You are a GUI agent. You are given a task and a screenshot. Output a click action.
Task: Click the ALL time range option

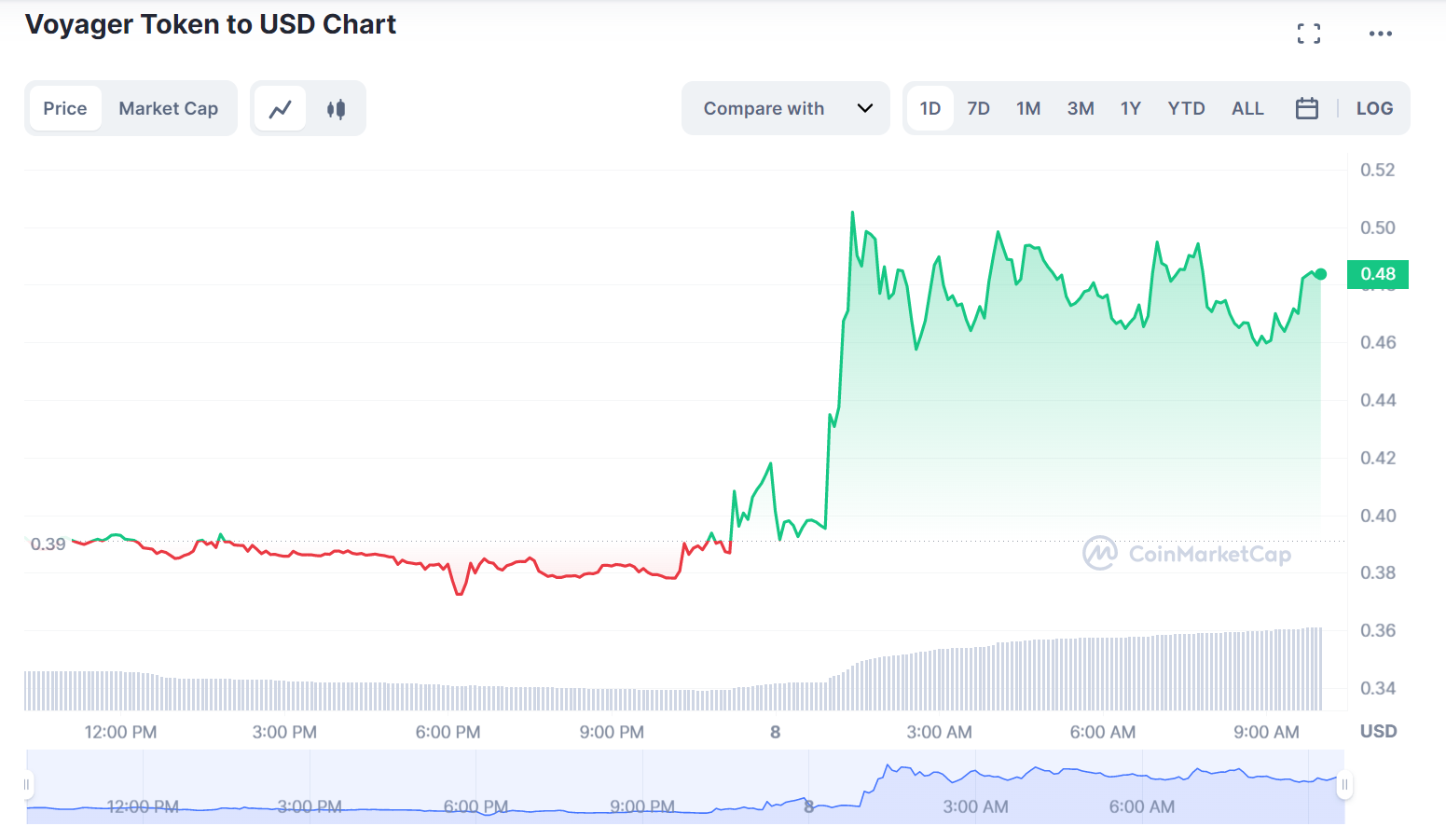click(1247, 108)
